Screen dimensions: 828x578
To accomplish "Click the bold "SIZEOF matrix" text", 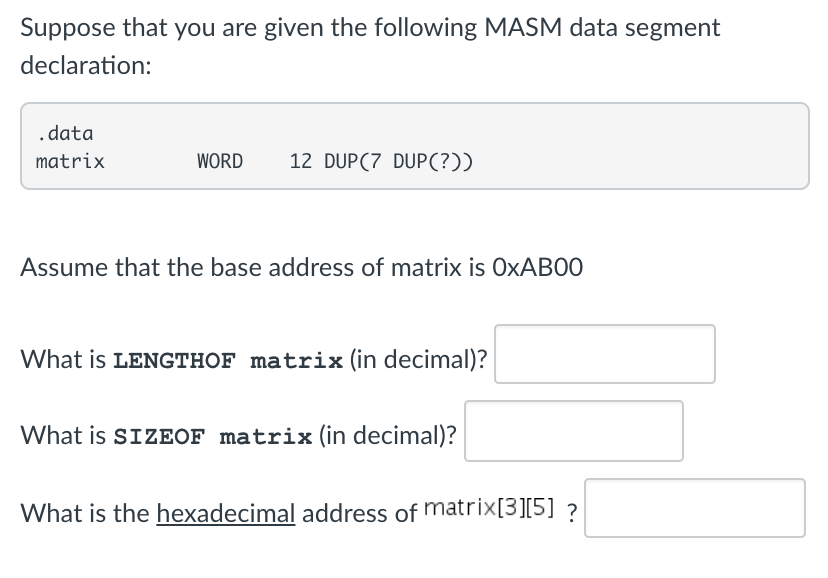I will tap(213, 437).
